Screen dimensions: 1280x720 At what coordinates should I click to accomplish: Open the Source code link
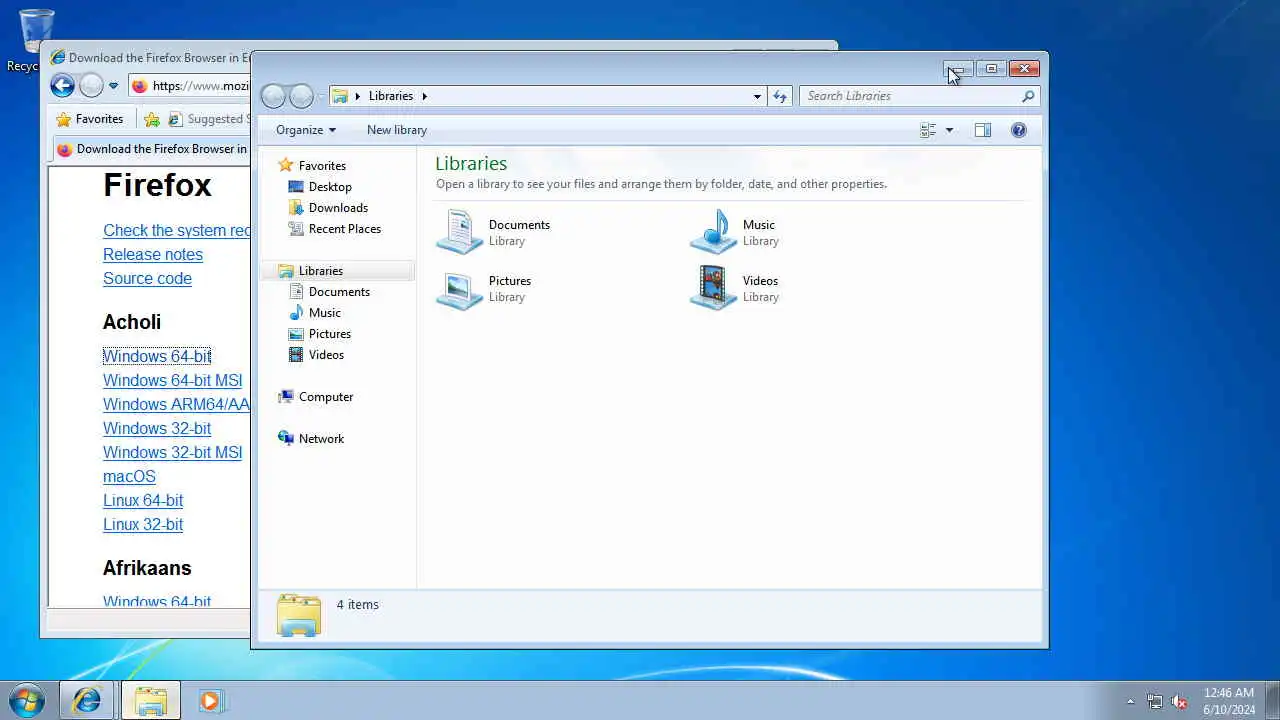[147, 278]
